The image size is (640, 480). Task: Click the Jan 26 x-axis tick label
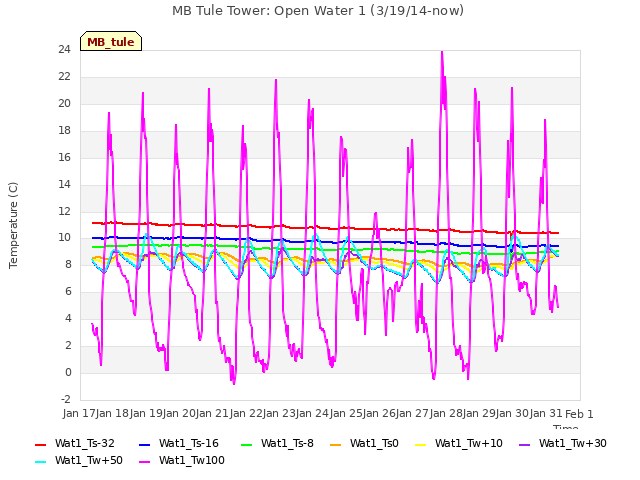379,413
